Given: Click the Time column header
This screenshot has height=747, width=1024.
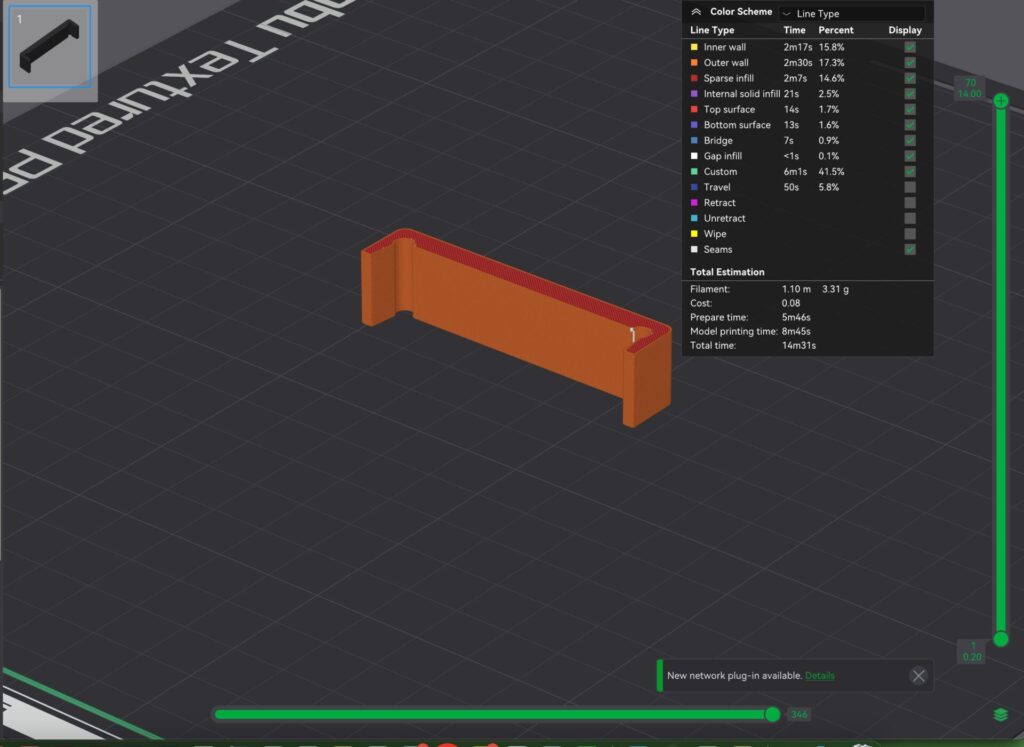Looking at the screenshot, I should coord(794,30).
